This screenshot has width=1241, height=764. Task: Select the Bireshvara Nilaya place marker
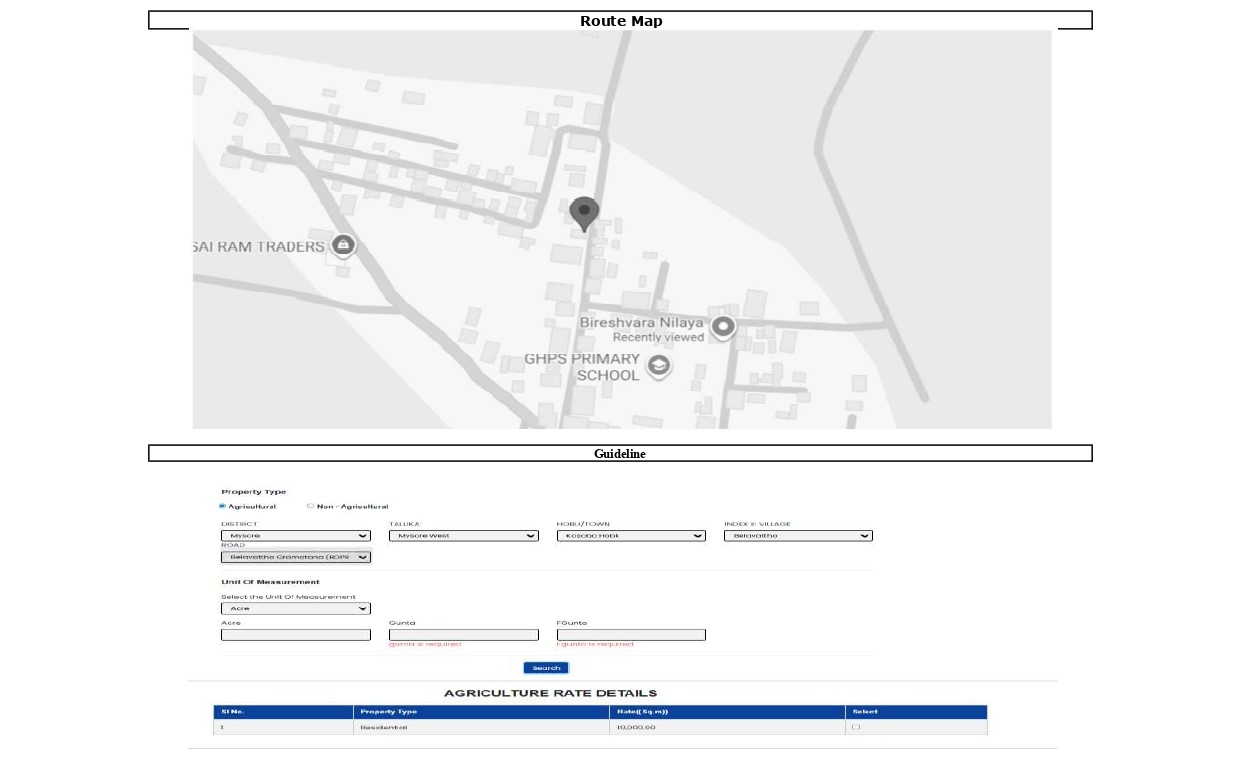point(723,327)
